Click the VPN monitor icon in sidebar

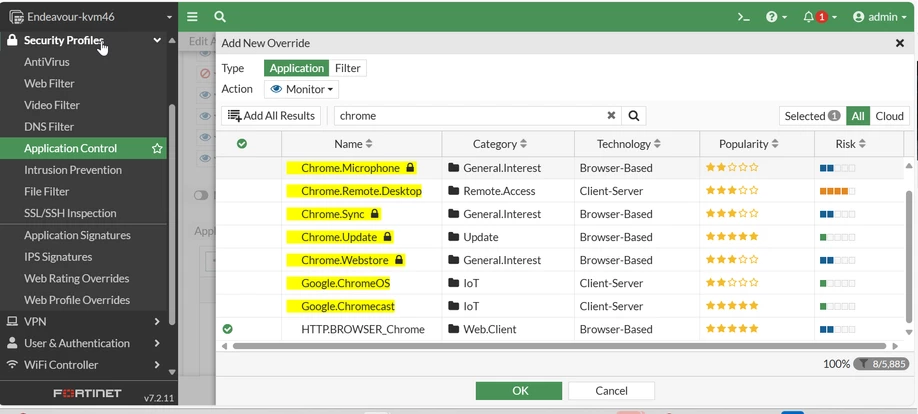pyautogui.click(x=12, y=321)
